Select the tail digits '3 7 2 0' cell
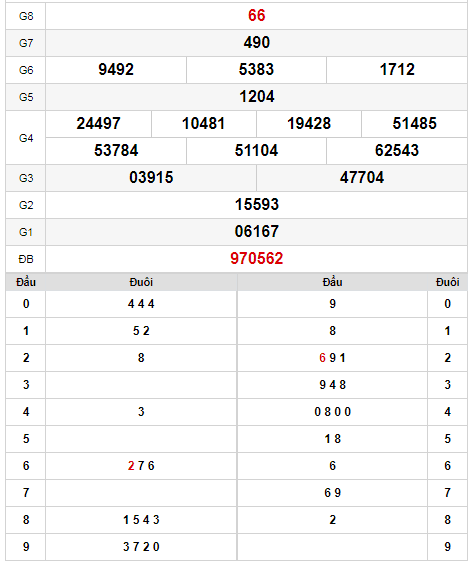Viewport: 471px width, 566px height. [x=141, y=547]
